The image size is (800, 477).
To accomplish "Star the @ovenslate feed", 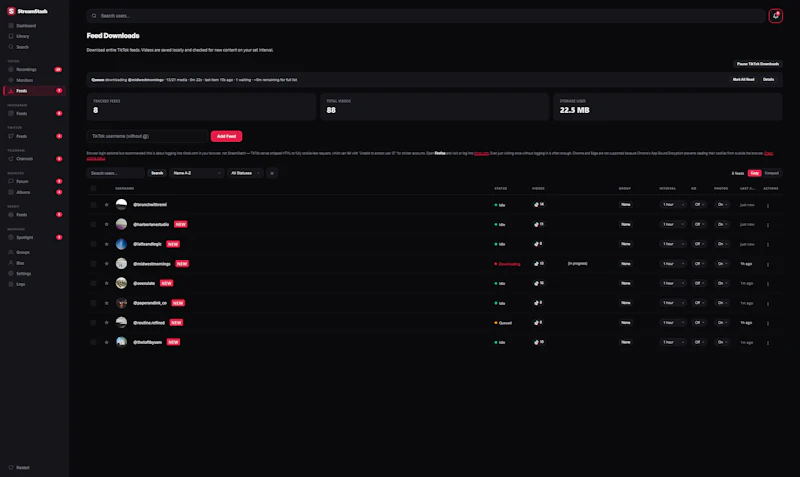I will (x=107, y=283).
